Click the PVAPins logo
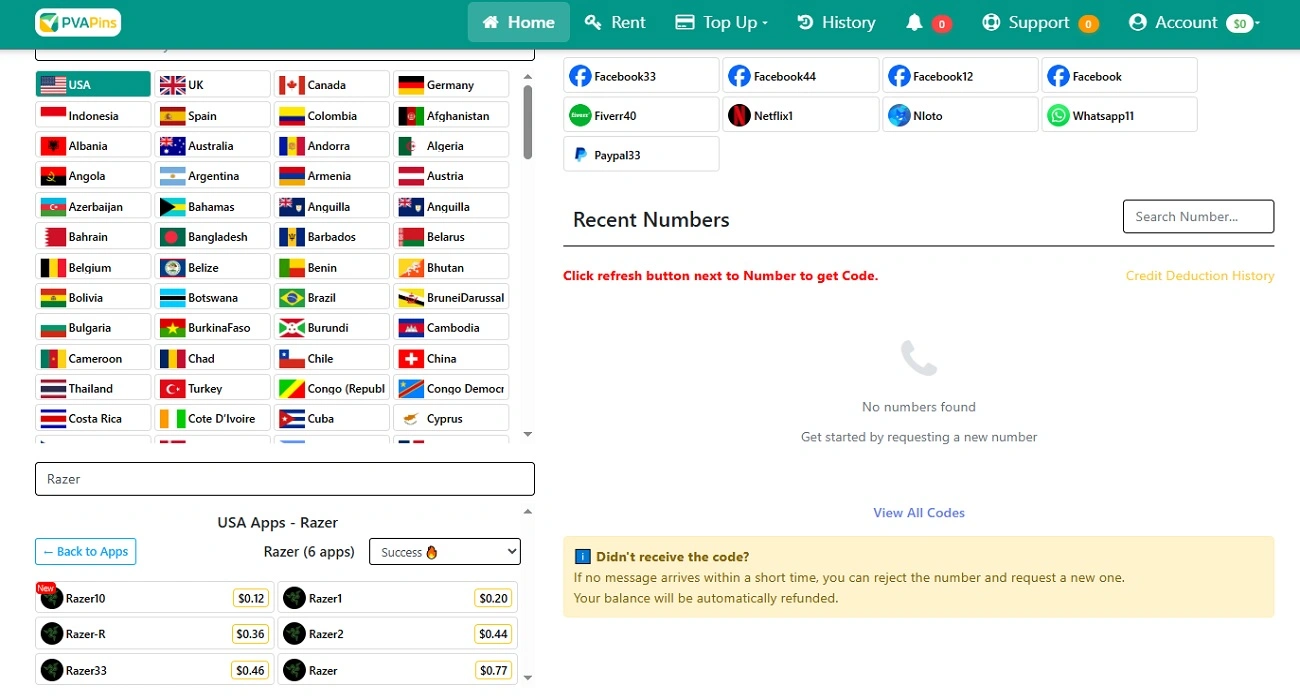The height and width of the screenshot is (700, 1300). tap(78, 22)
